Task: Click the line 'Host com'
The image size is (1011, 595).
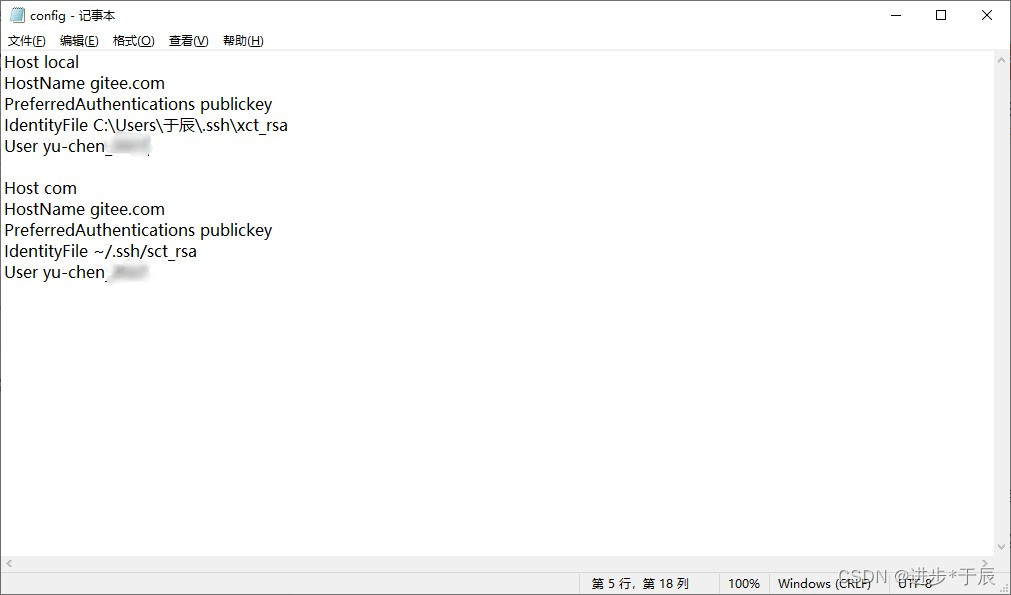Action: [41, 188]
